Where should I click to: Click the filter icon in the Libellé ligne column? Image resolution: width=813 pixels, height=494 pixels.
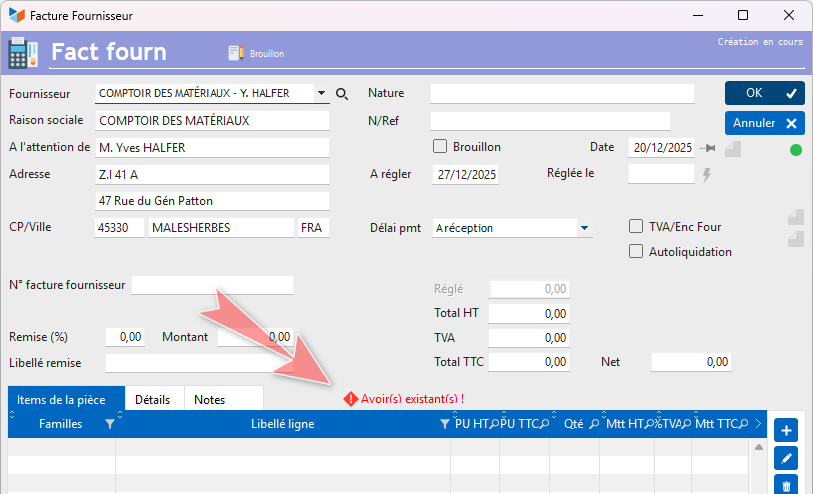444,424
